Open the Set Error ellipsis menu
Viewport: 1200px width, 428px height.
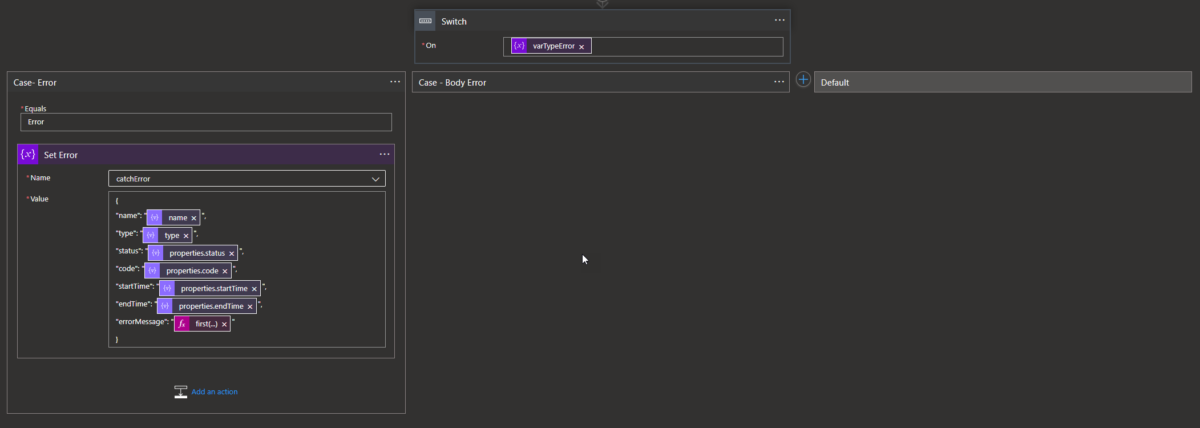[384, 154]
